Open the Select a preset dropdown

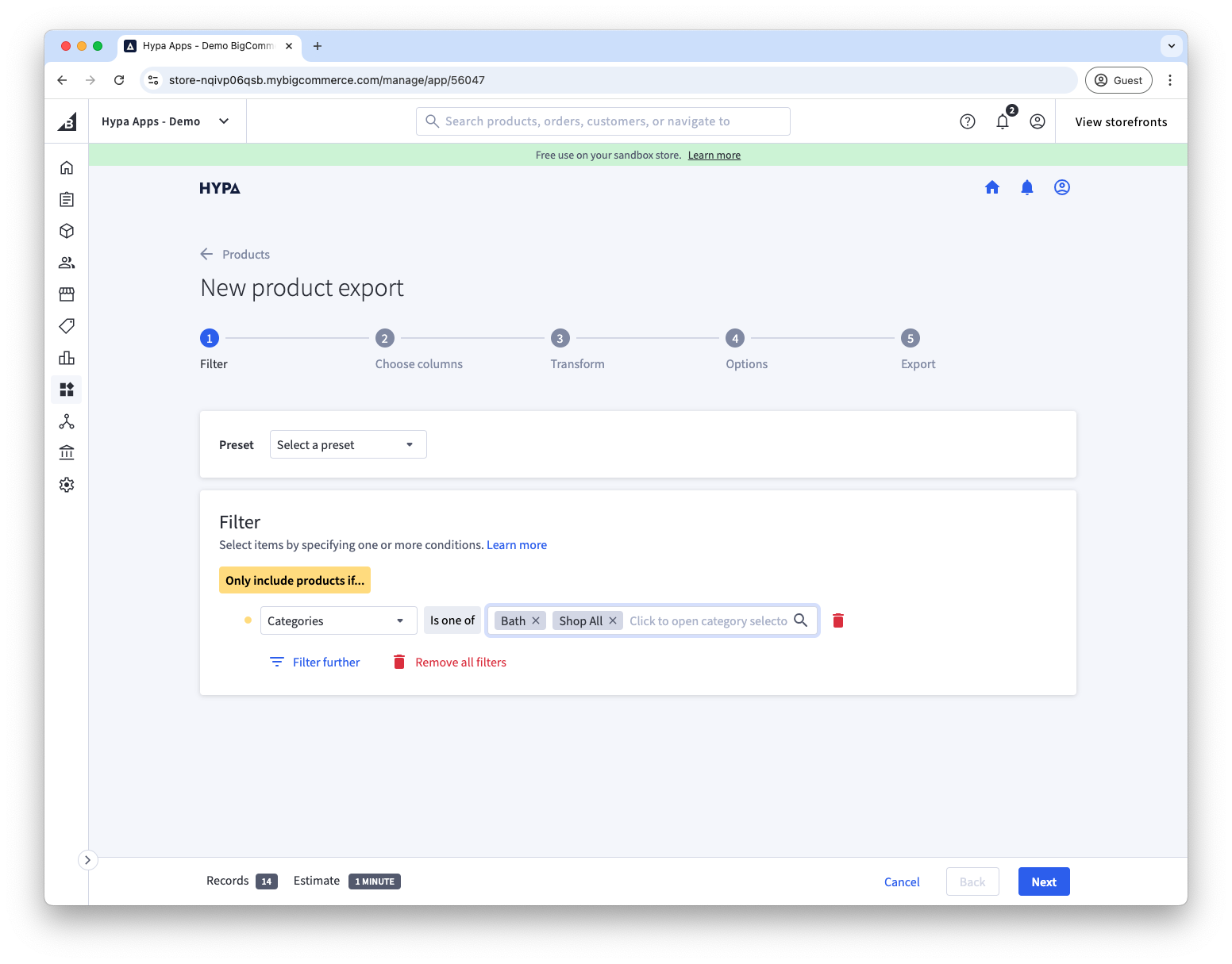point(348,444)
